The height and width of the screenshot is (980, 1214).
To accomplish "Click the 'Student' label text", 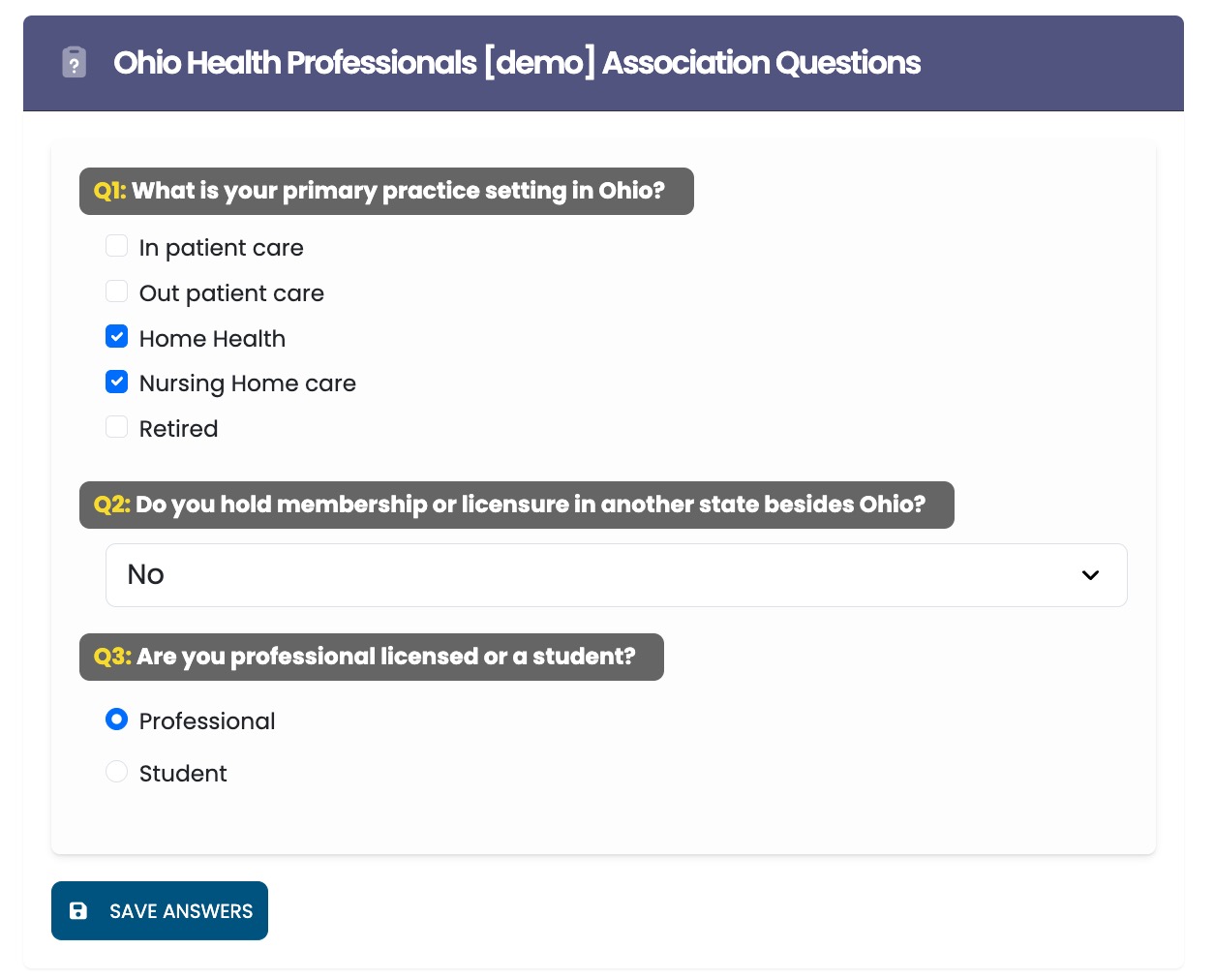I will [x=183, y=774].
